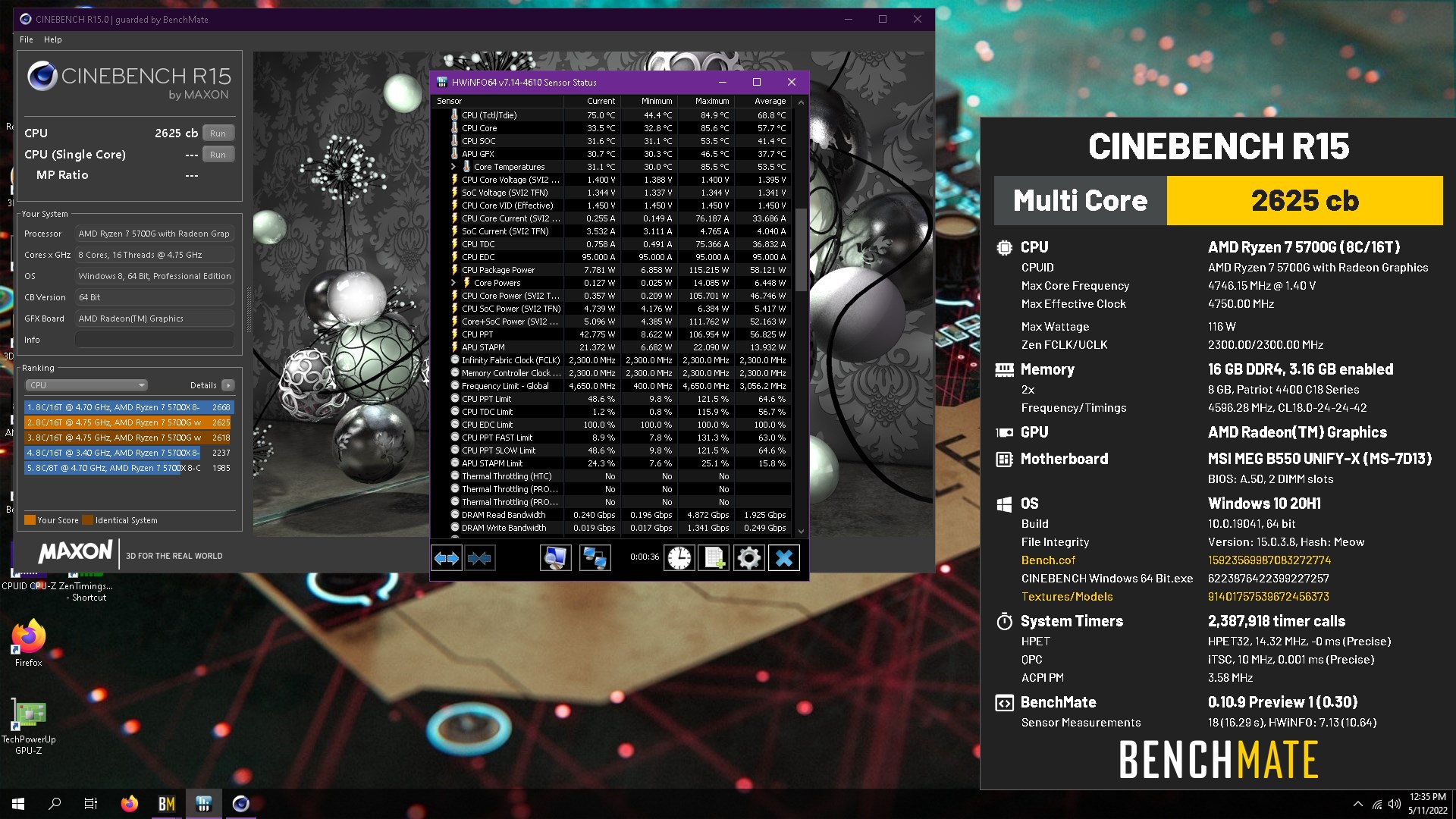The width and height of the screenshot is (1456, 819).
Task: Show hidden system tray icons chevron
Action: click(1357, 805)
